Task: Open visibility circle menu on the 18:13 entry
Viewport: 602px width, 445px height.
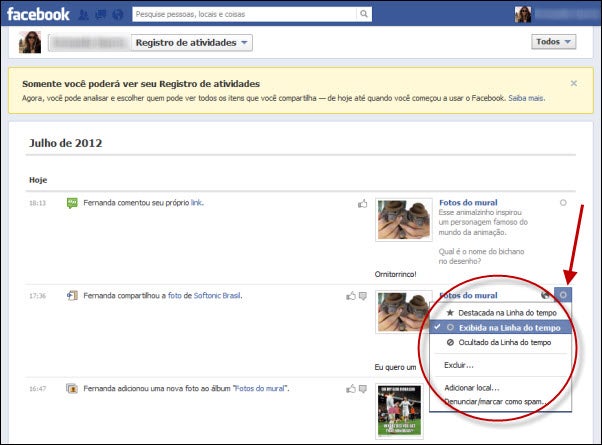Action: [563, 203]
